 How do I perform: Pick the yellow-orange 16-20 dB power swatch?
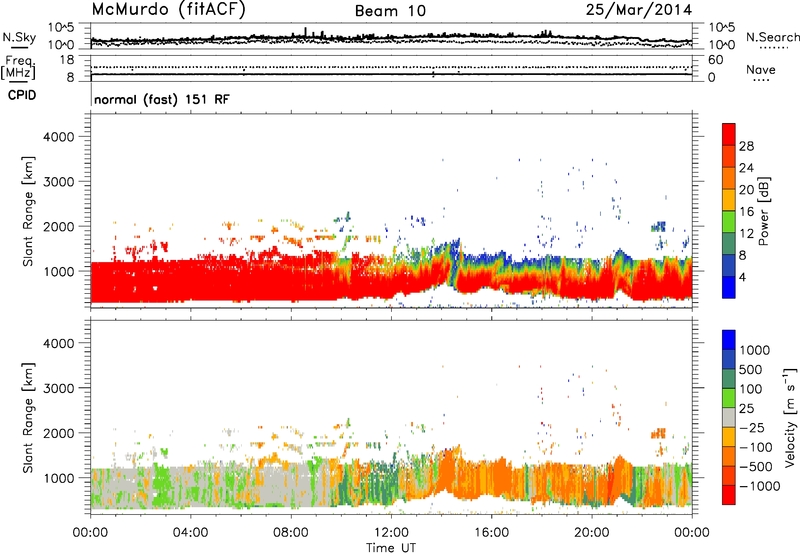click(729, 199)
